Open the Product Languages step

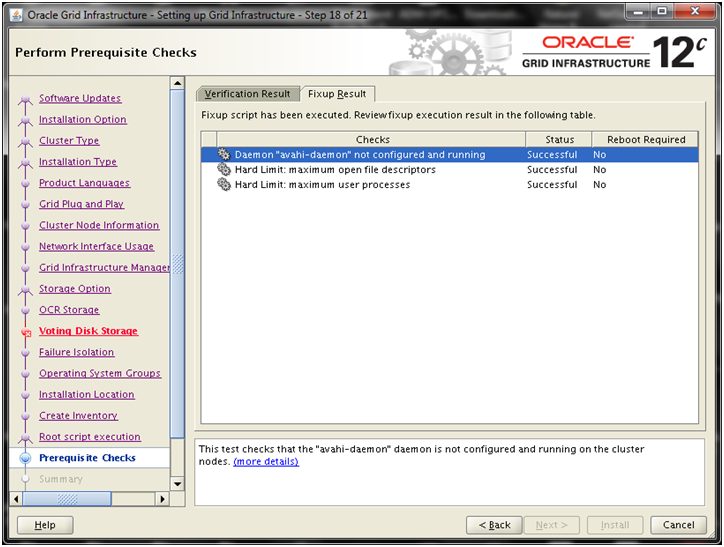point(84,183)
